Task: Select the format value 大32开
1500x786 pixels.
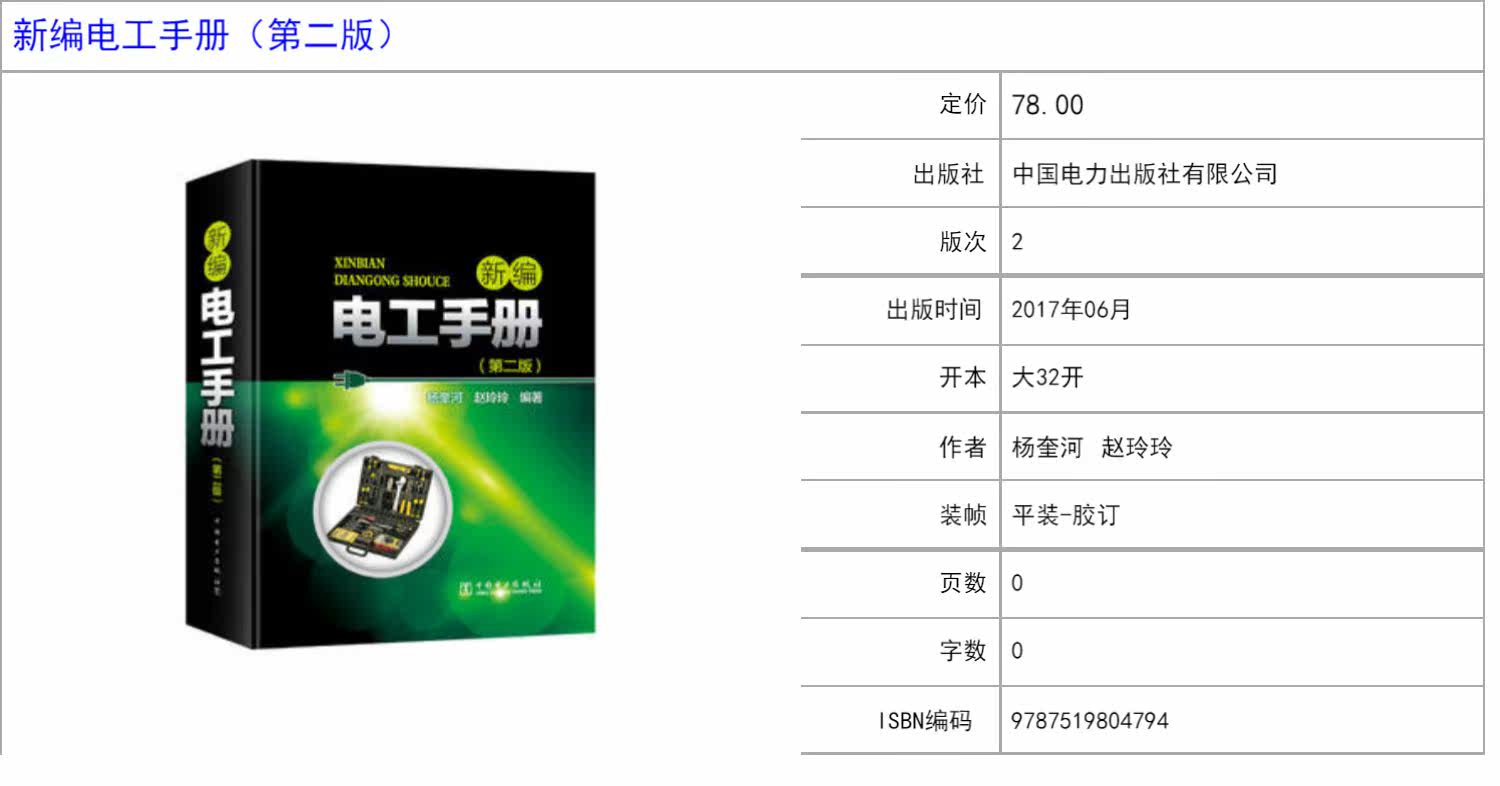Action: click(x=1048, y=378)
